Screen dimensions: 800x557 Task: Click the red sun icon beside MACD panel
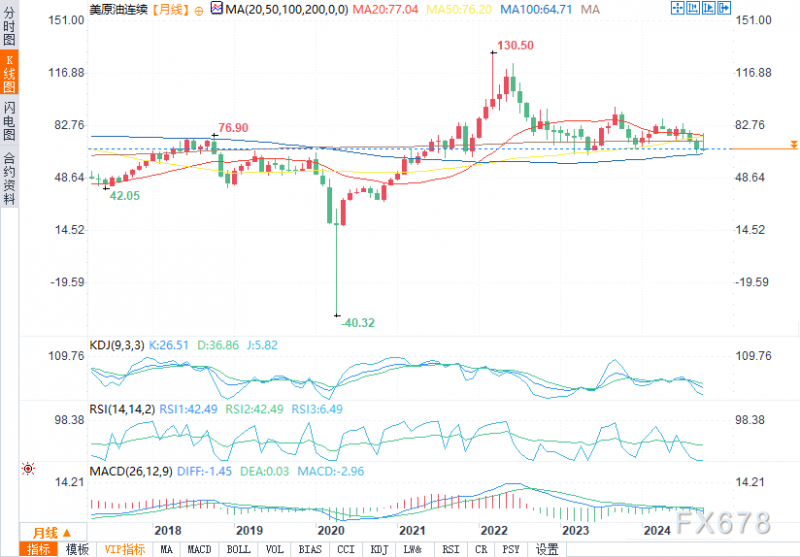tap(28, 469)
